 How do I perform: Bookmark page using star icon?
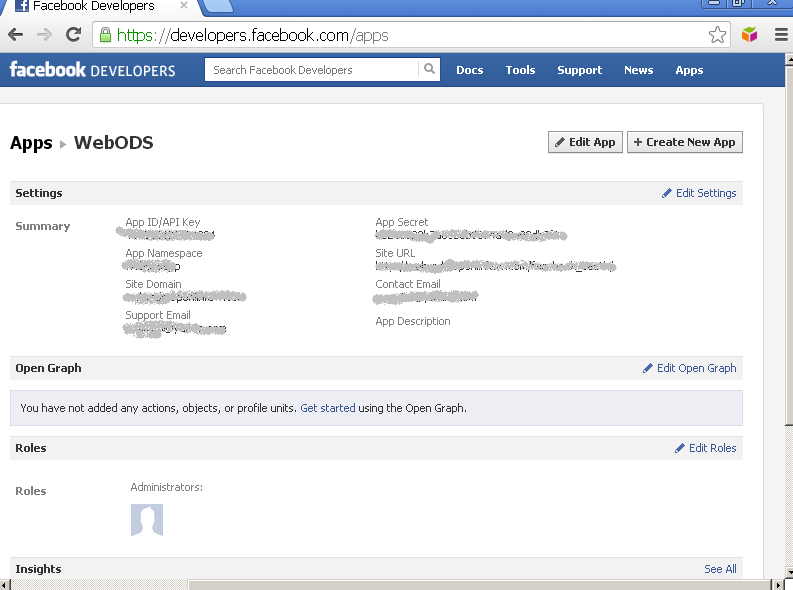click(x=717, y=35)
